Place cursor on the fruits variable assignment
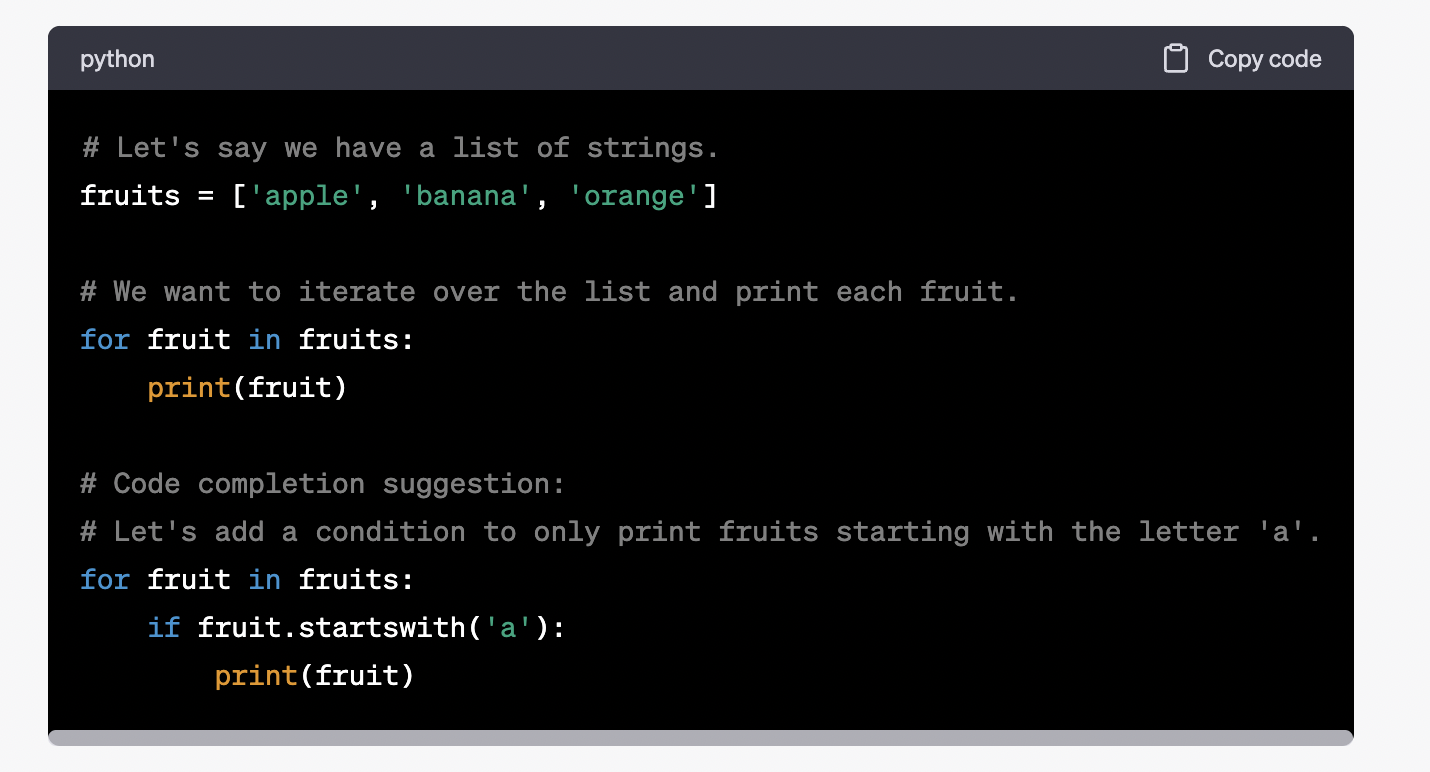 point(130,196)
